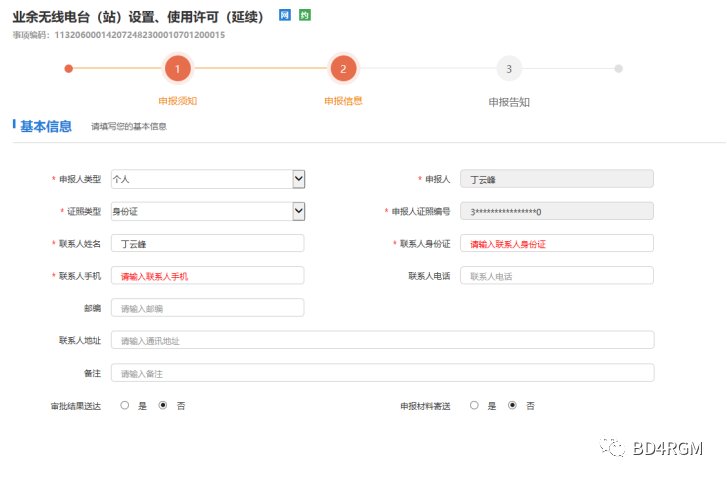
Task: Select 否 for 审批结果送达
Action: (163, 405)
